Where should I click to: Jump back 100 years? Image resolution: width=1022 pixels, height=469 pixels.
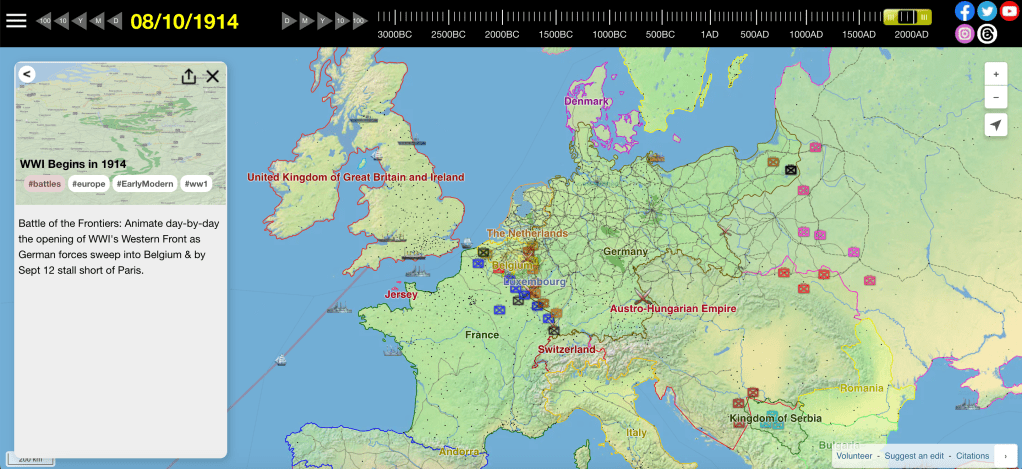coord(44,20)
